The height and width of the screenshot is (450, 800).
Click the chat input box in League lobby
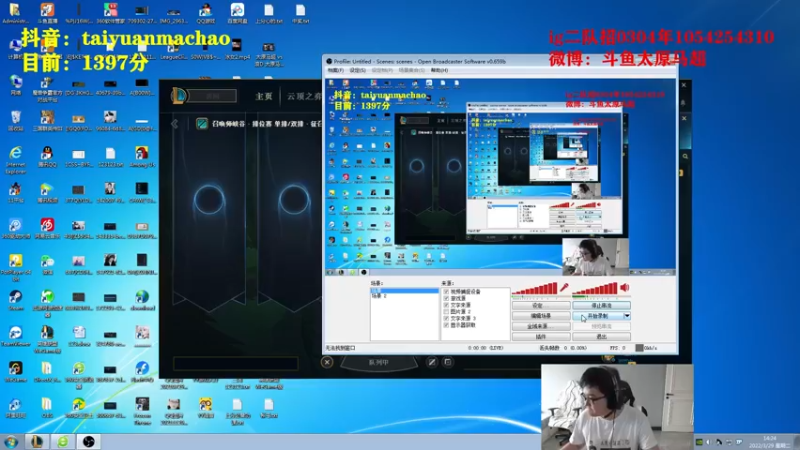pyautogui.click(x=236, y=363)
